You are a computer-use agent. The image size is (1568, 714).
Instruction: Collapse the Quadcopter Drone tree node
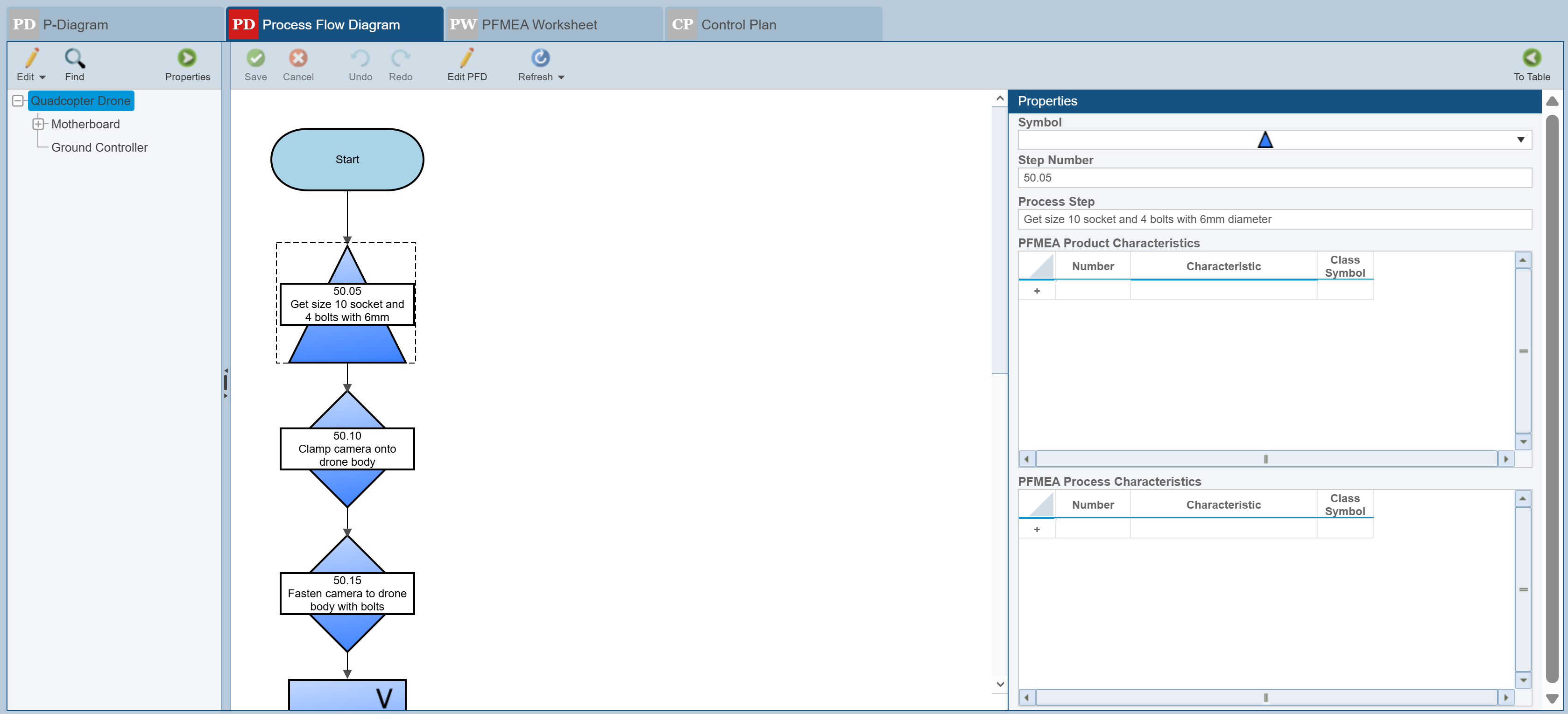(x=18, y=101)
